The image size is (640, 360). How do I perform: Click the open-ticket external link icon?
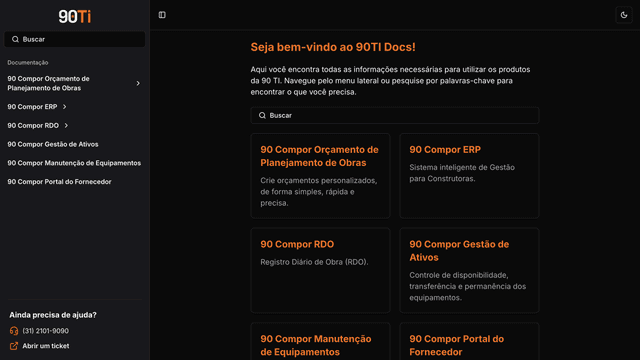tap(14, 346)
